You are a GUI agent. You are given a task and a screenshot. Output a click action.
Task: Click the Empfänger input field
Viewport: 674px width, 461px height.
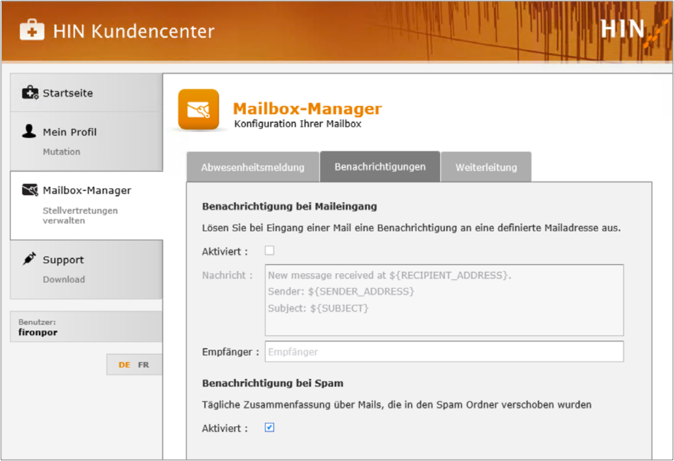click(444, 352)
